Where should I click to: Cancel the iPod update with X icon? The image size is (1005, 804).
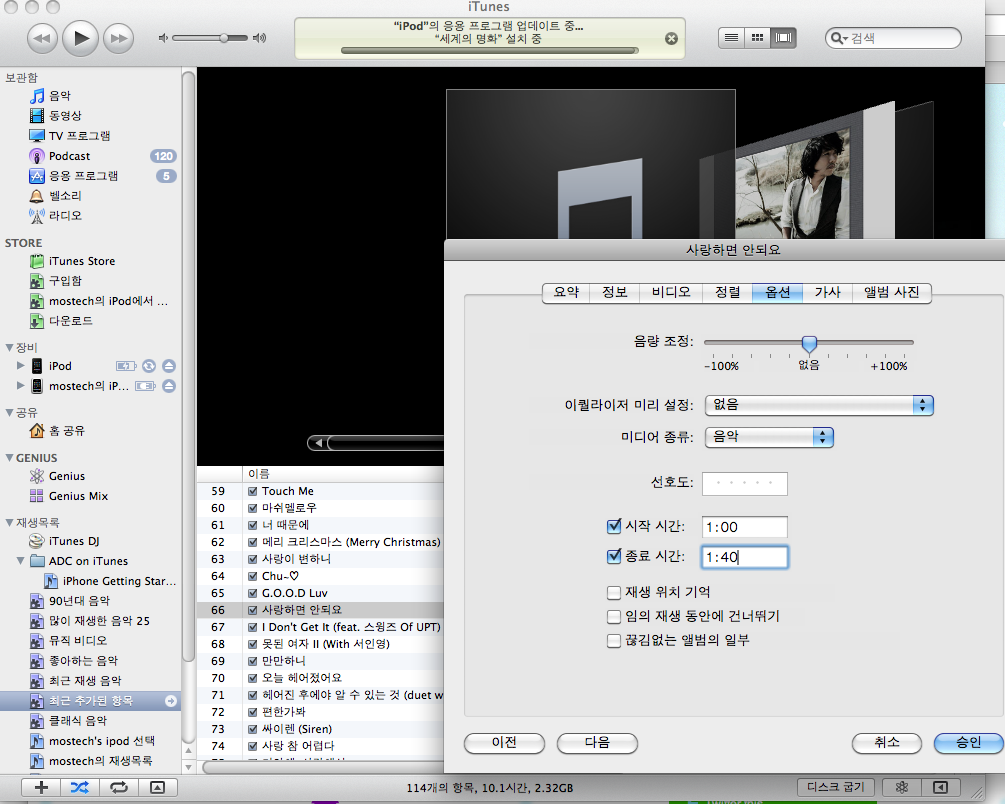pyautogui.click(x=671, y=38)
